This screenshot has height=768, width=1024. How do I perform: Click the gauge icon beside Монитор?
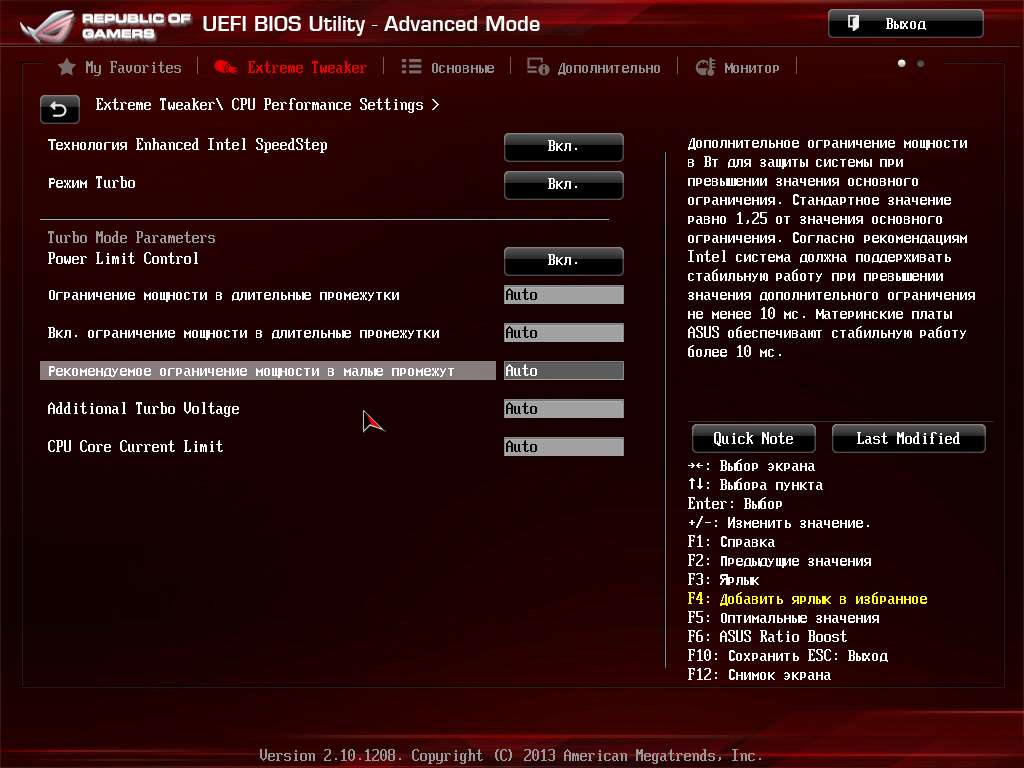coord(705,67)
